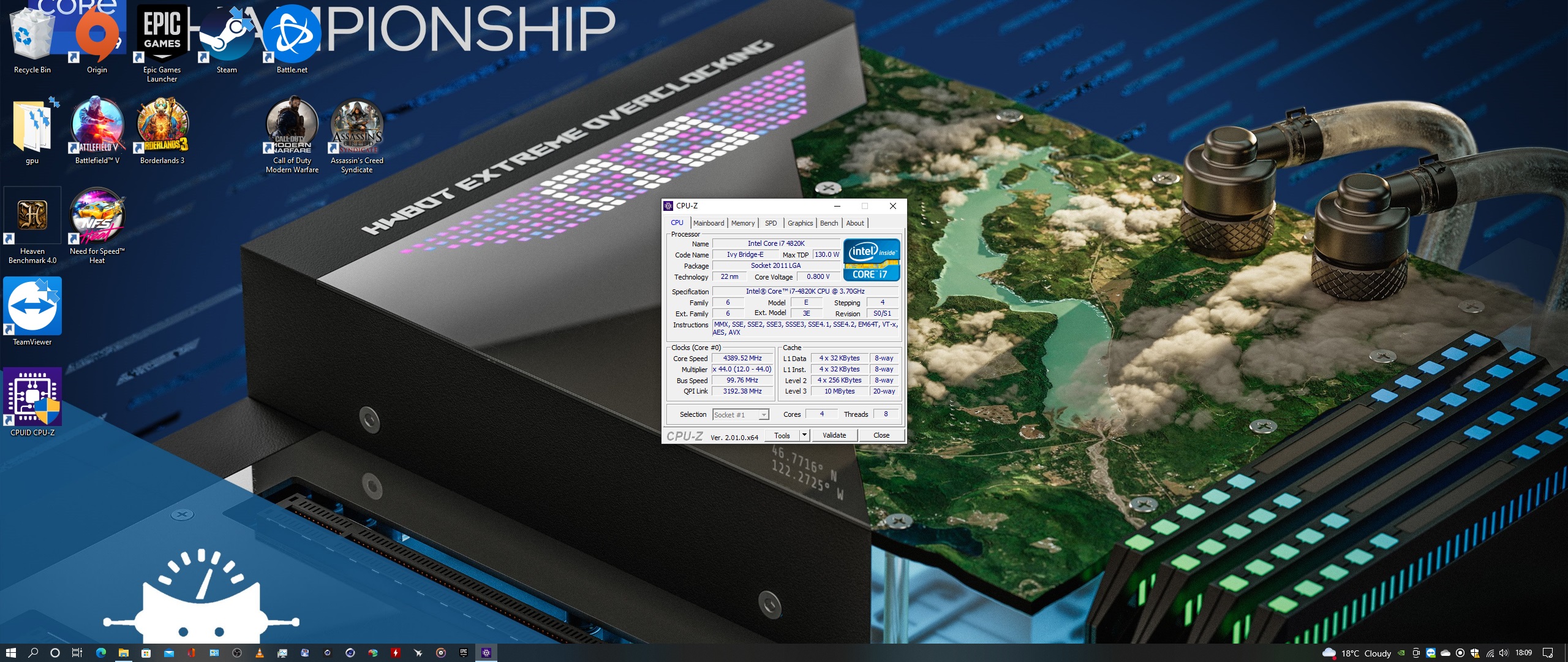Switch to the About tab
This screenshot has height=662, width=1568.
[x=855, y=223]
